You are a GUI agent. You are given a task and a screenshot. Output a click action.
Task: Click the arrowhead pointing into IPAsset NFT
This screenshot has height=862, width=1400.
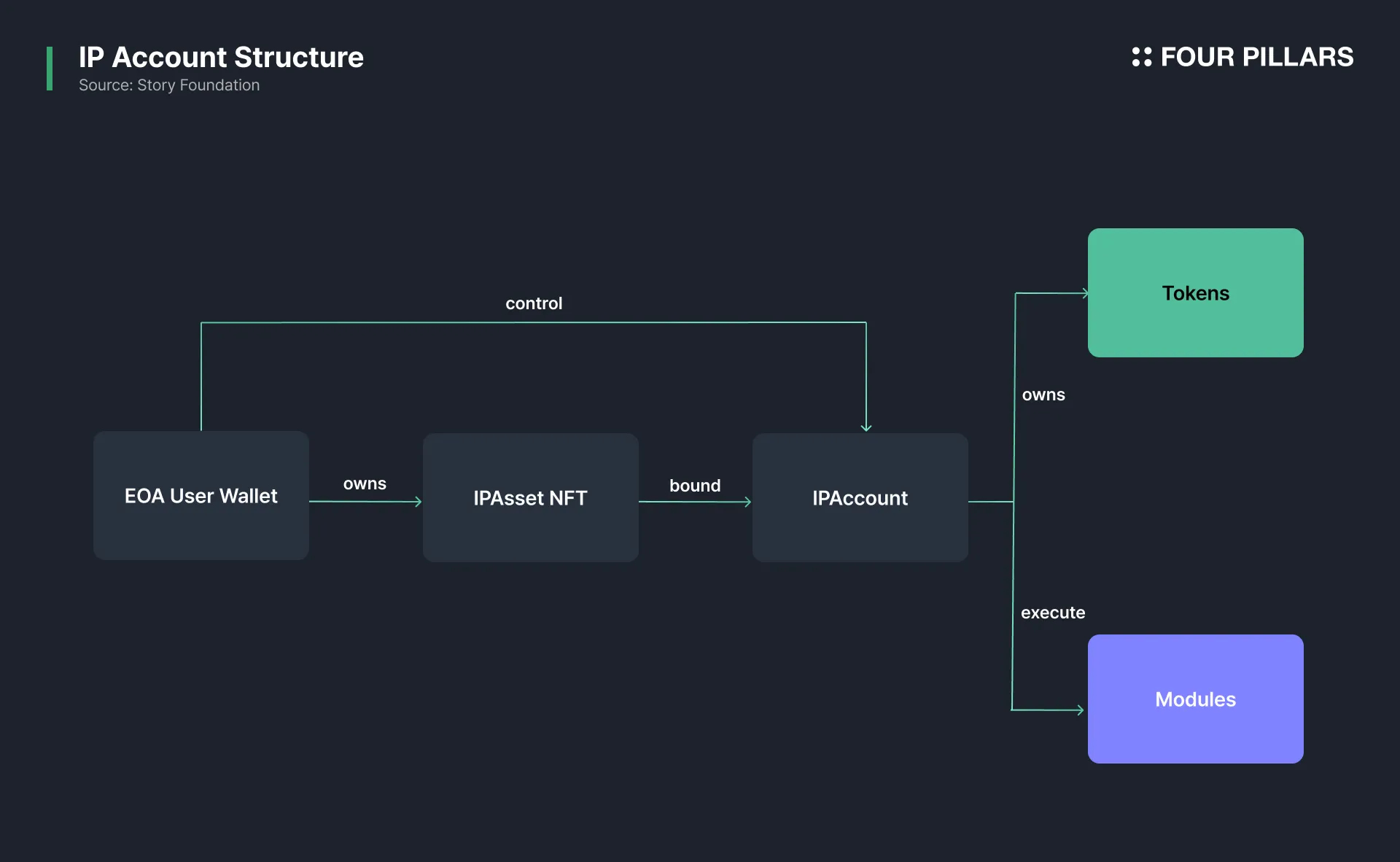419,502
